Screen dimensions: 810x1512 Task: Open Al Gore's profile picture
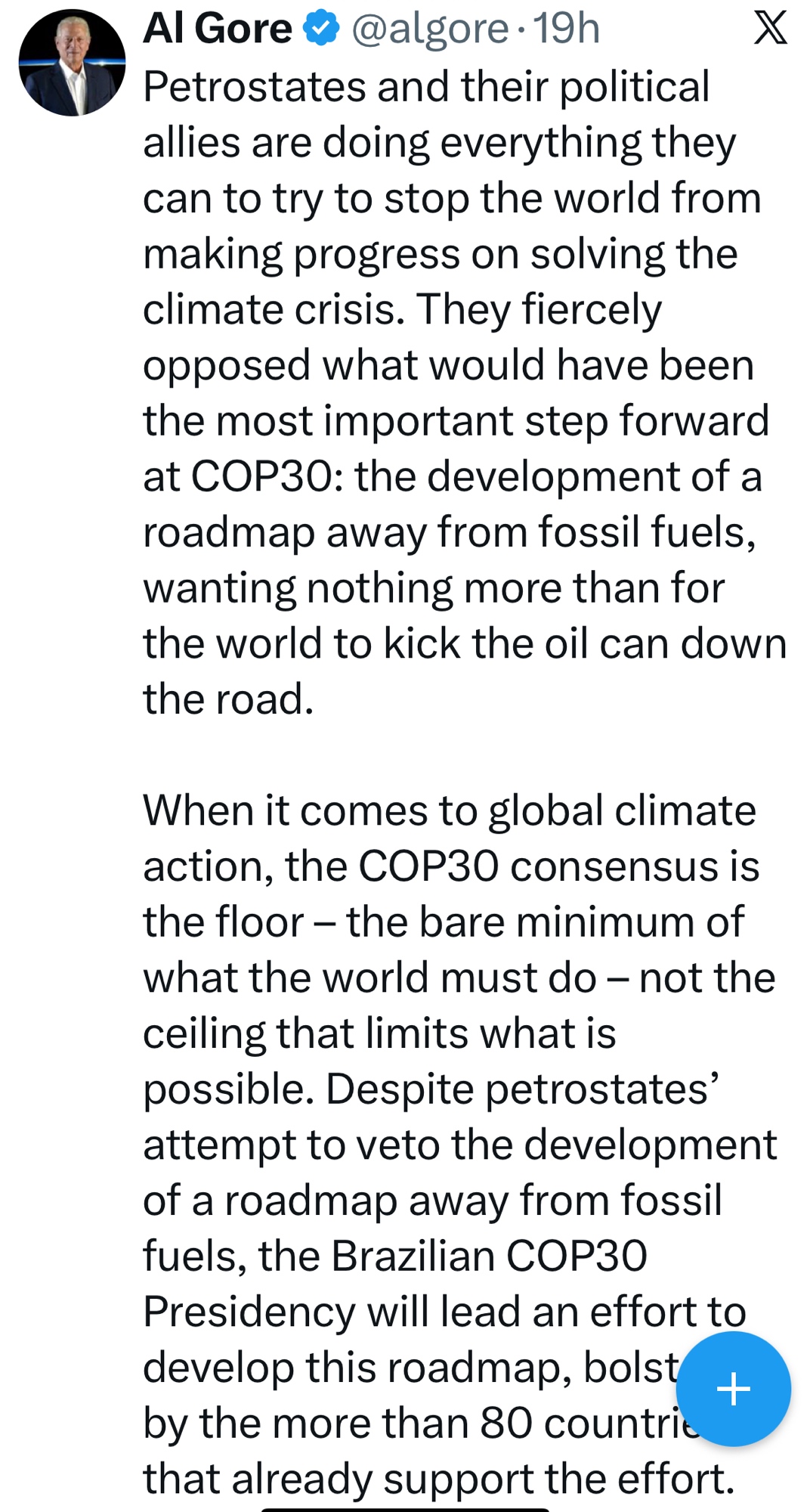click(72, 63)
